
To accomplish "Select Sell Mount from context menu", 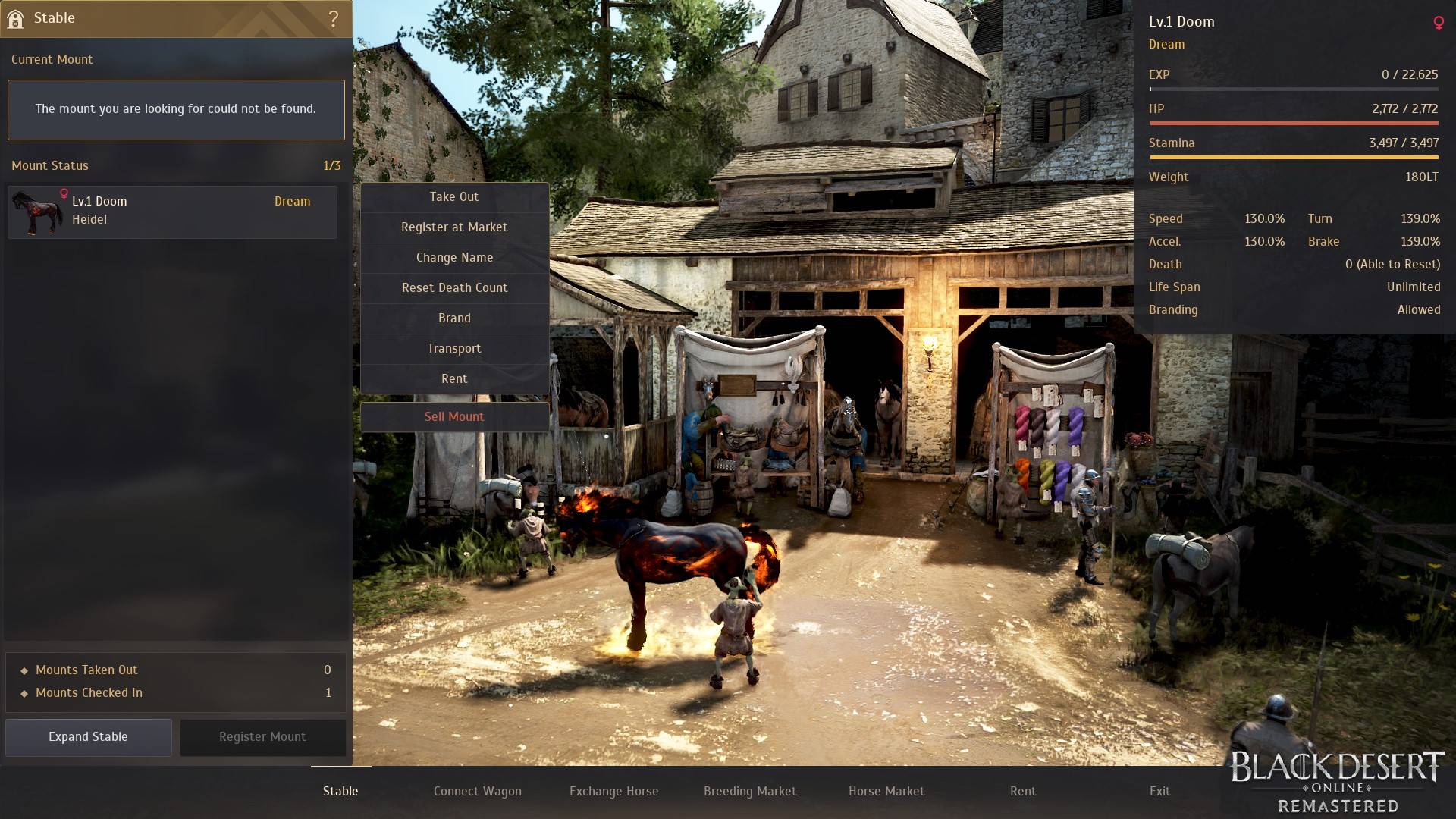I will pos(454,416).
